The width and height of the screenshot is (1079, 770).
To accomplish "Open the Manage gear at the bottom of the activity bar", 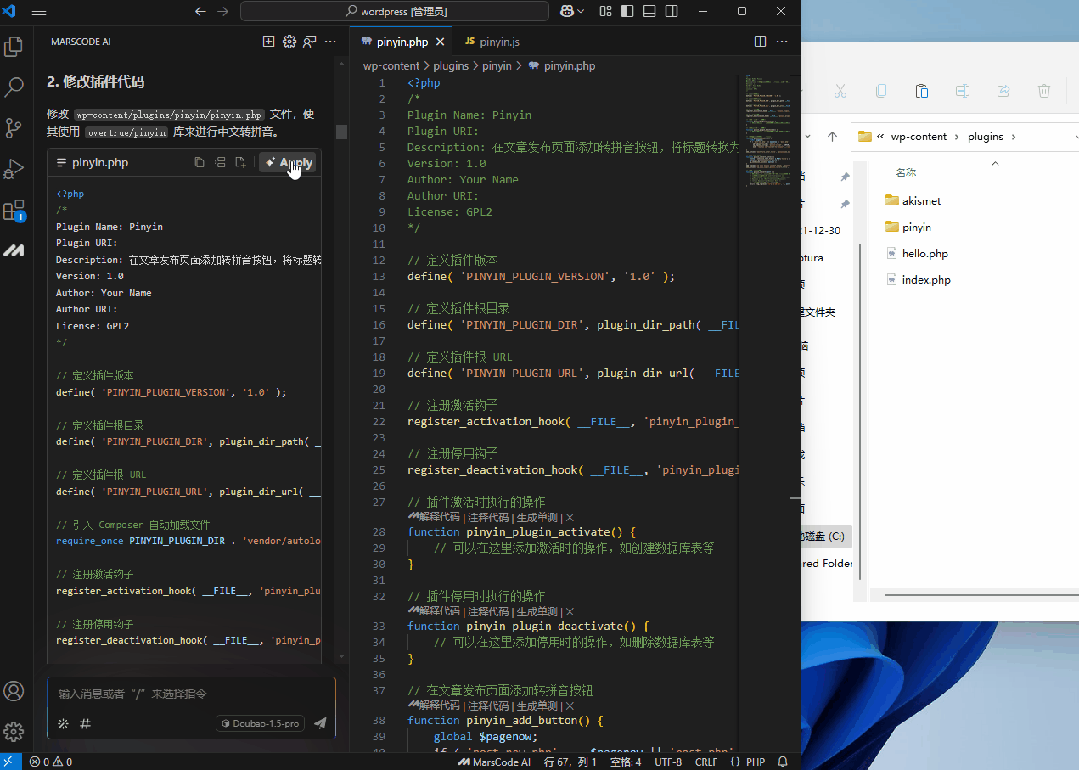I will pyautogui.click(x=14, y=731).
